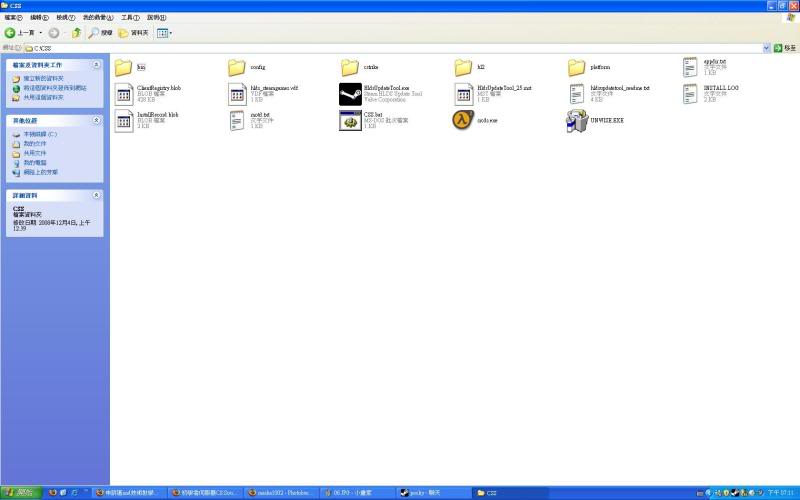Open the 工具 menu

click(x=130, y=17)
